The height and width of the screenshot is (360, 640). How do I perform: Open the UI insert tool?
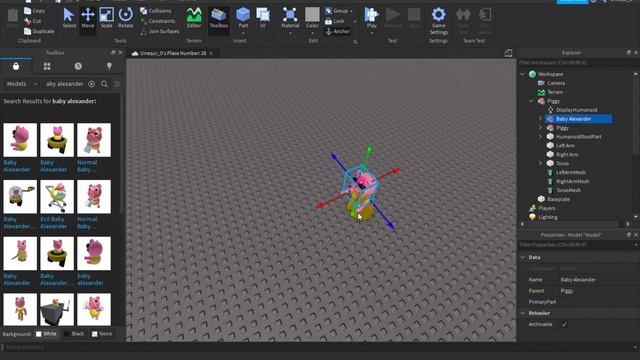pyautogui.click(x=263, y=18)
